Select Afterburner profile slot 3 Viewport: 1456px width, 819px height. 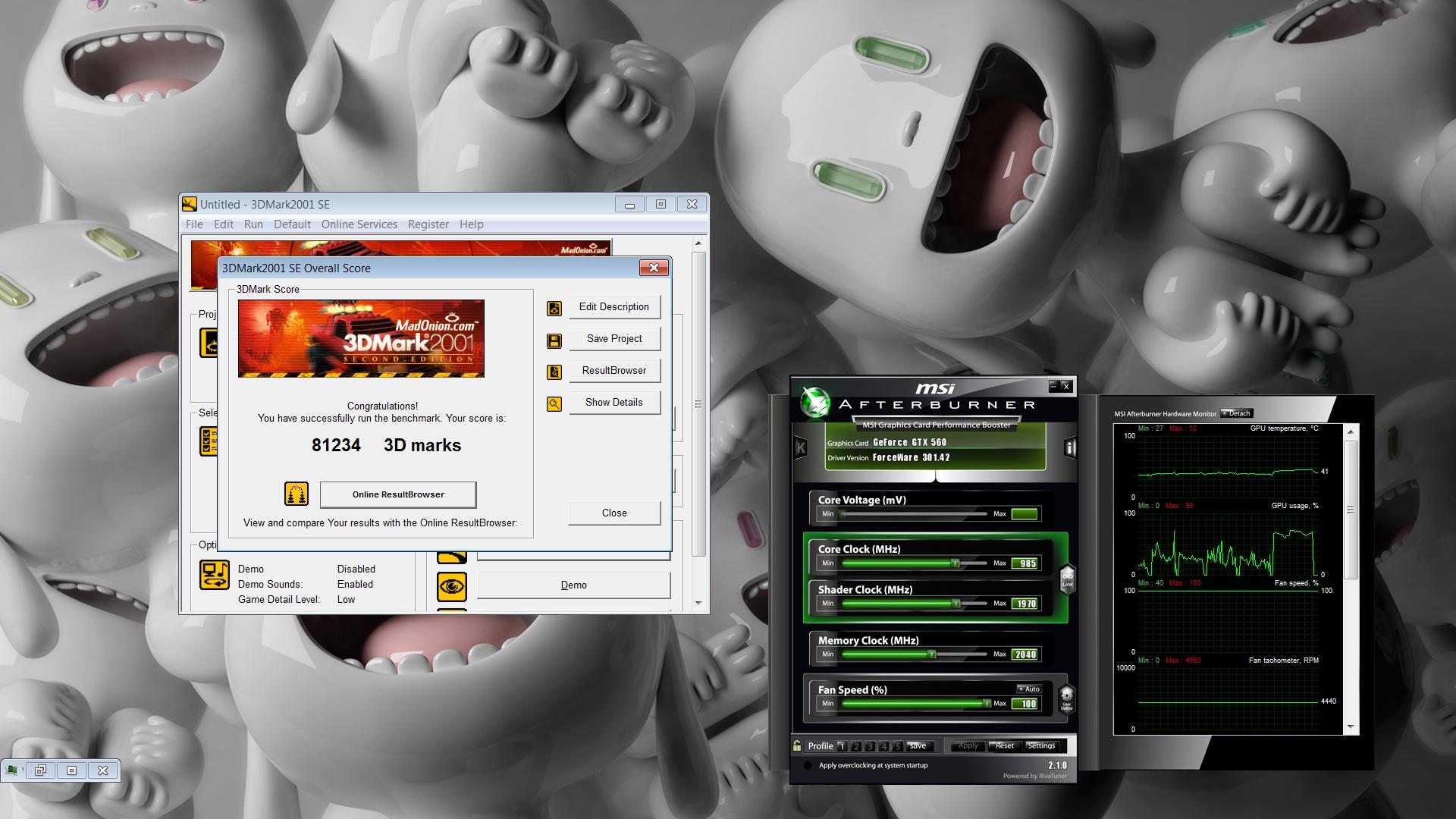point(870,746)
